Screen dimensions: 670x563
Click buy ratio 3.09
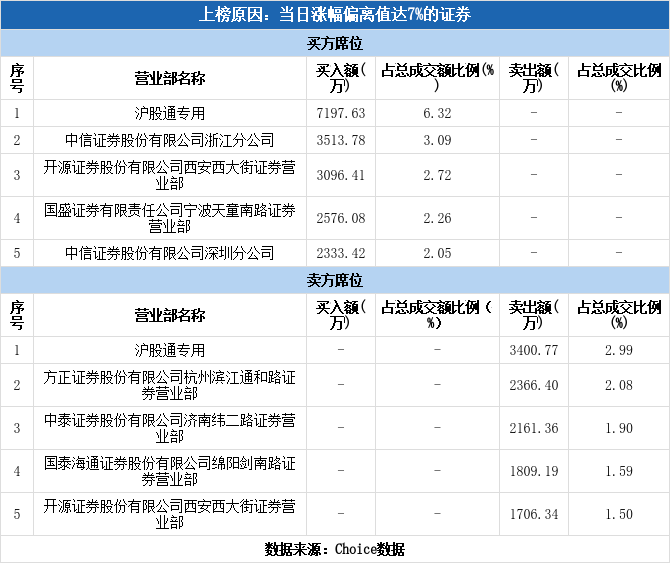pyautogui.click(x=437, y=140)
